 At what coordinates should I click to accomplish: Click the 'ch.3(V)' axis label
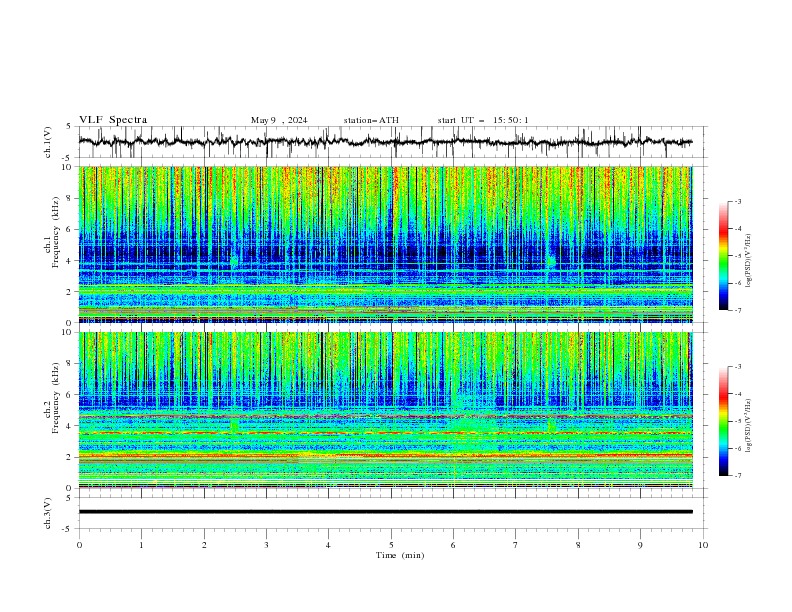coord(48,513)
